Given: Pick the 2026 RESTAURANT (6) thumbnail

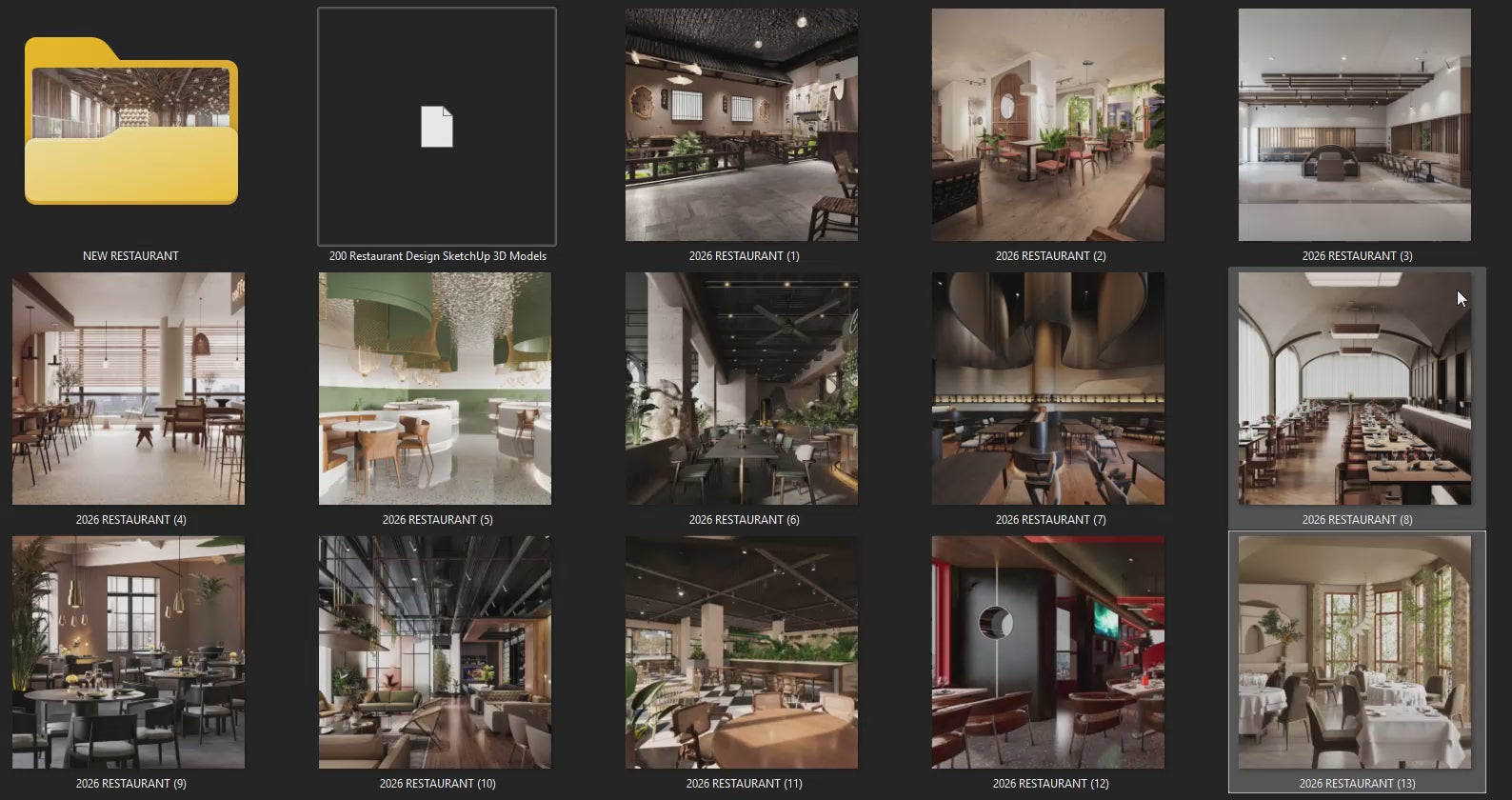Looking at the screenshot, I should 741,389.
